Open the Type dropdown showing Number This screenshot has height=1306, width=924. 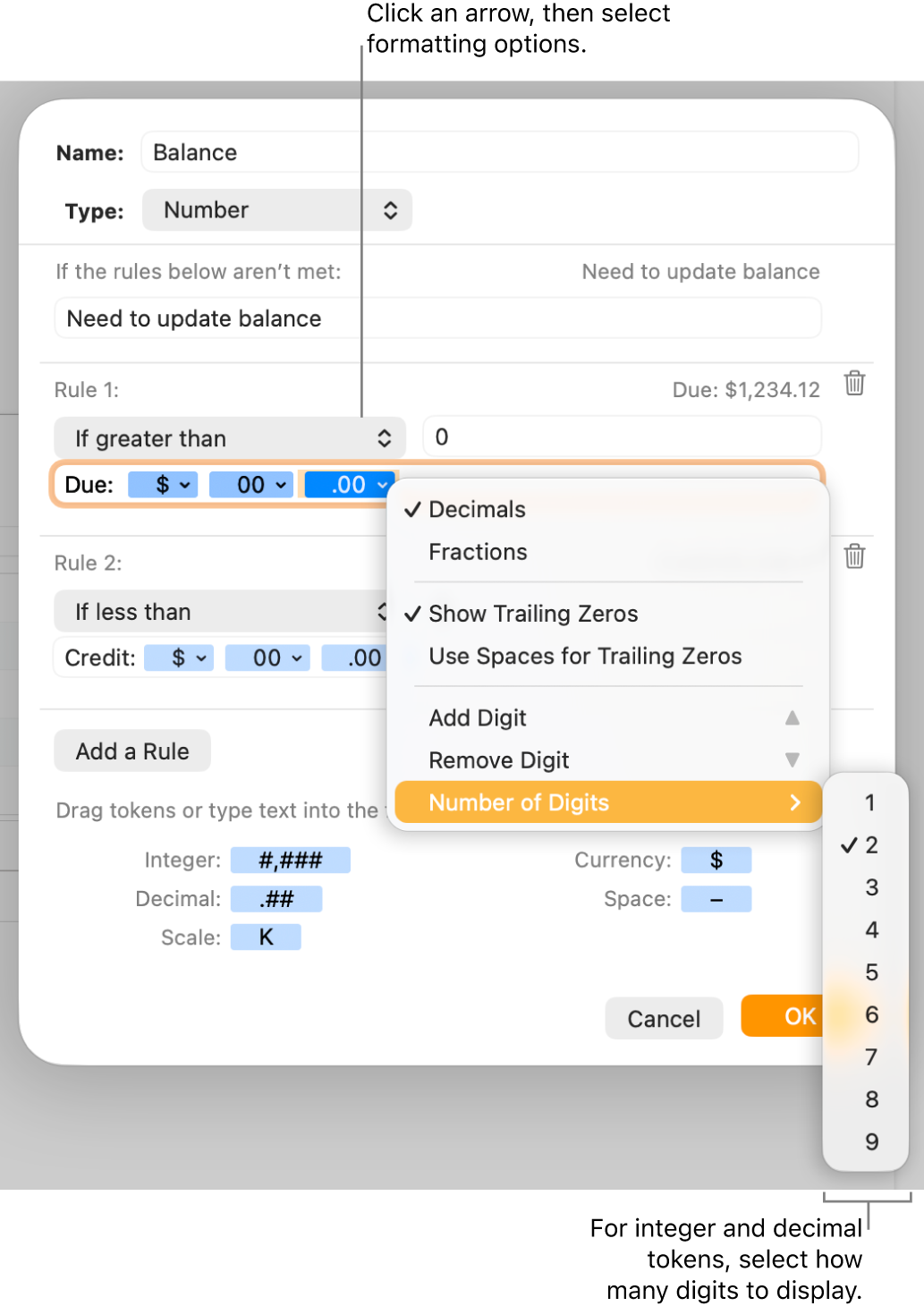[x=276, y=210]
